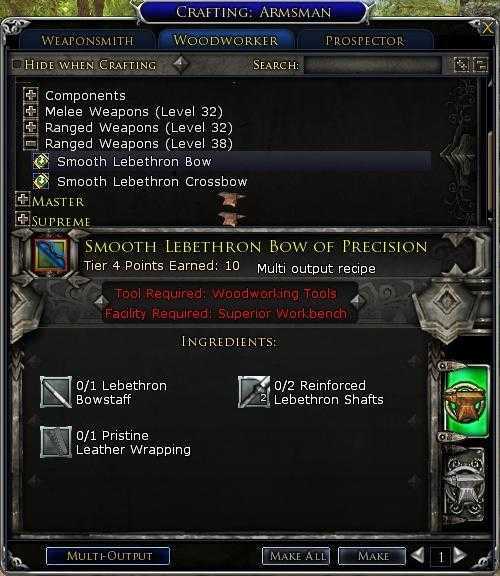Collapse Ranged Weapons (Level 38) category
The image size is (500, 576).
(x=30, y=143)
